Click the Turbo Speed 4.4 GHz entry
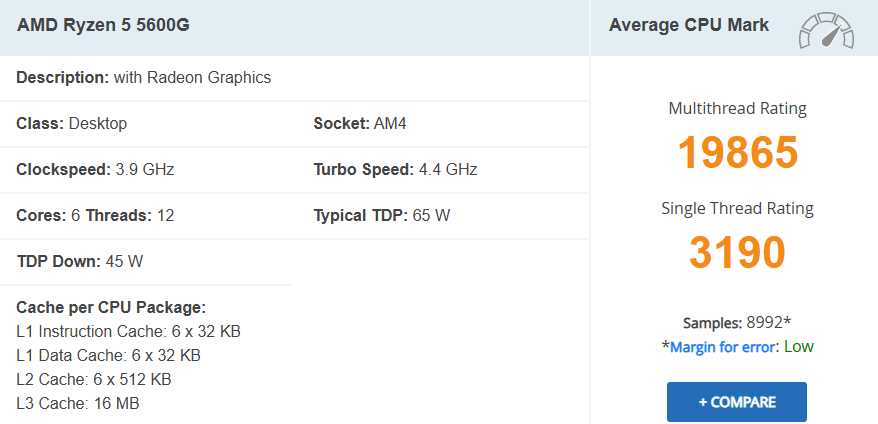This screenshot has height=424, width=878. (395, 169)
